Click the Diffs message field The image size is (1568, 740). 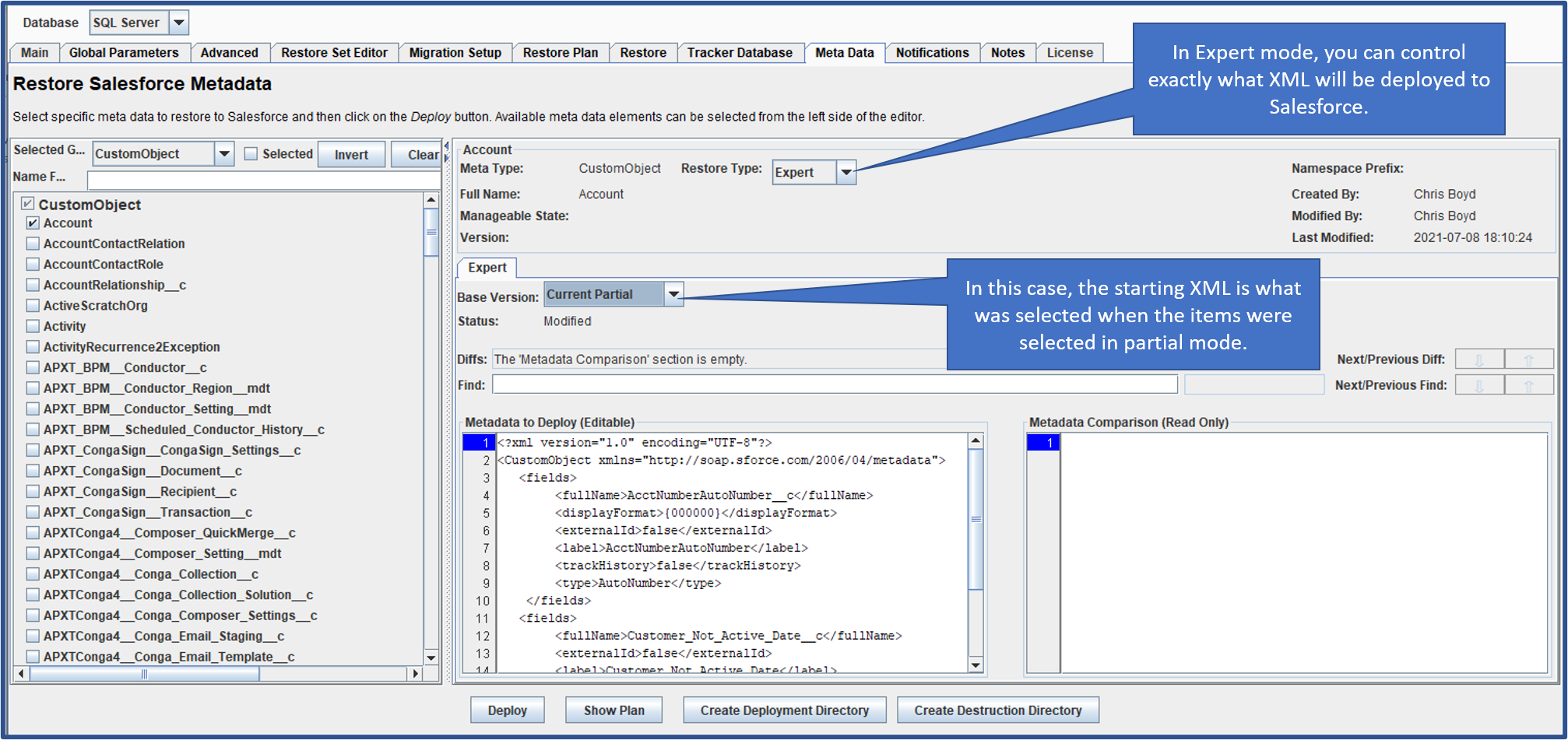point(719,359)
